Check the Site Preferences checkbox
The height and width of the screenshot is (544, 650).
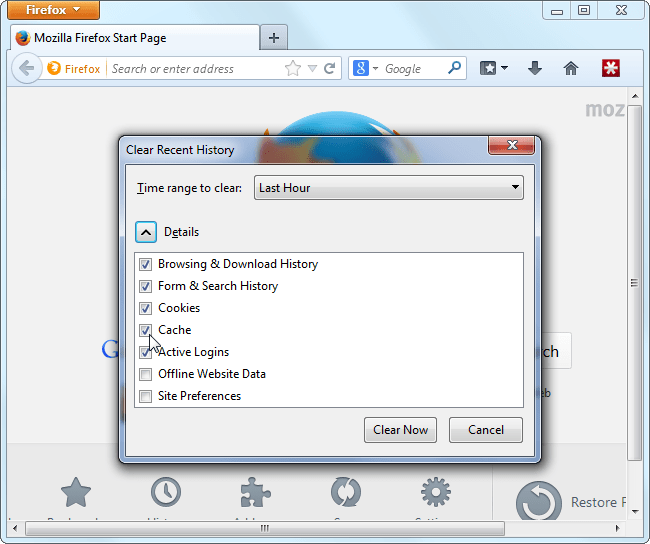[145, 396]
